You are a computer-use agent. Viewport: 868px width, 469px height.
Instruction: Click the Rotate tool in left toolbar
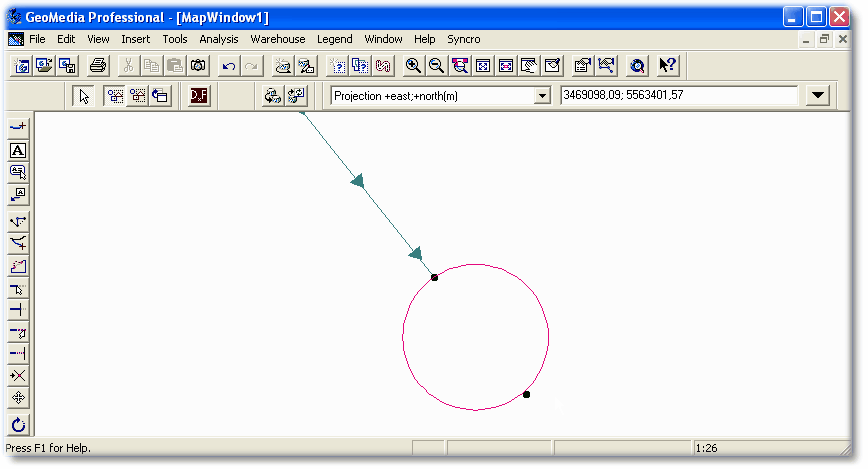[18, 424]
